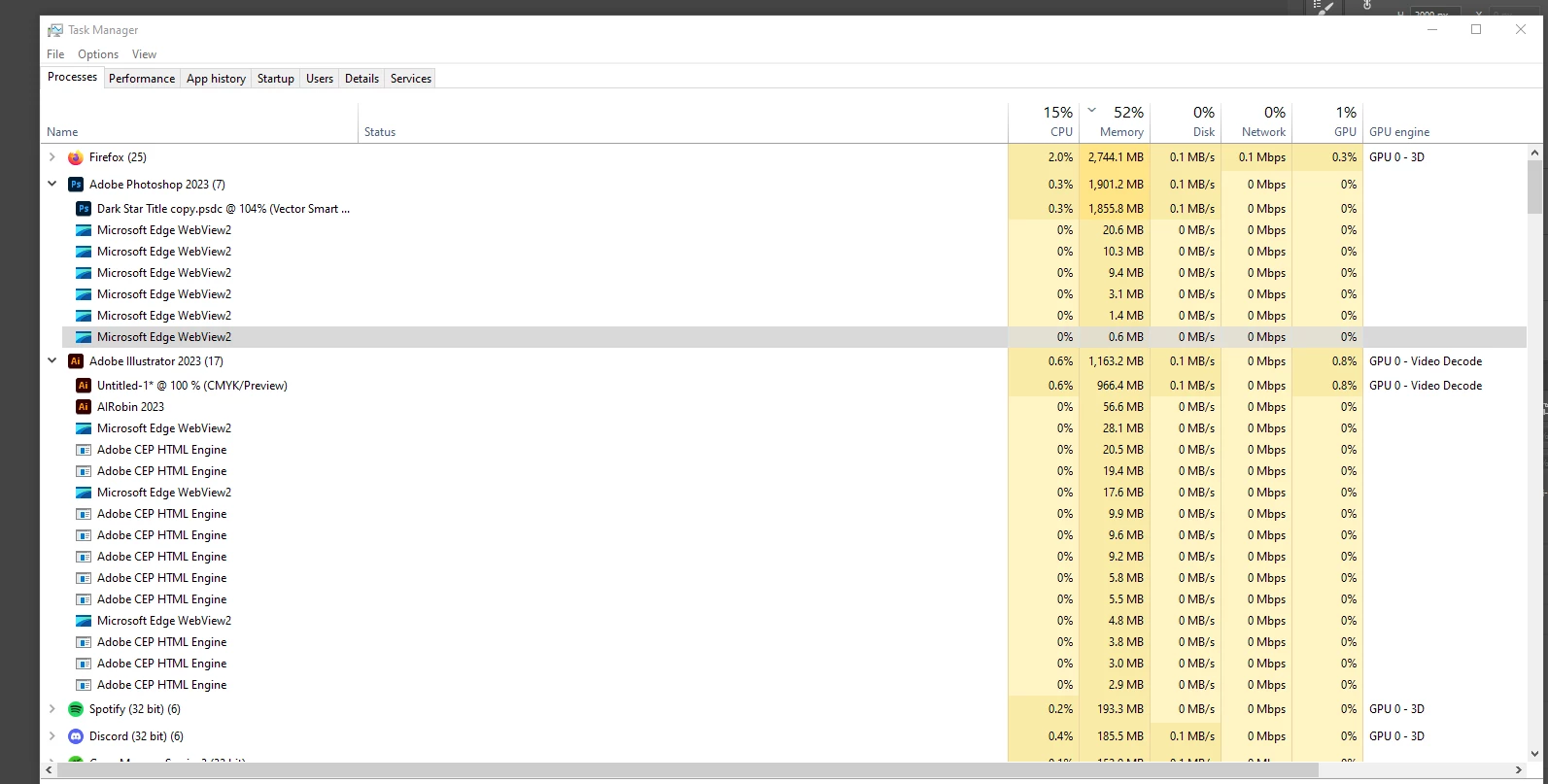Viewport: 1548px width, 784px height.
Task: Click the vertical scrollbar thumb
Action: coord(1534,187)
